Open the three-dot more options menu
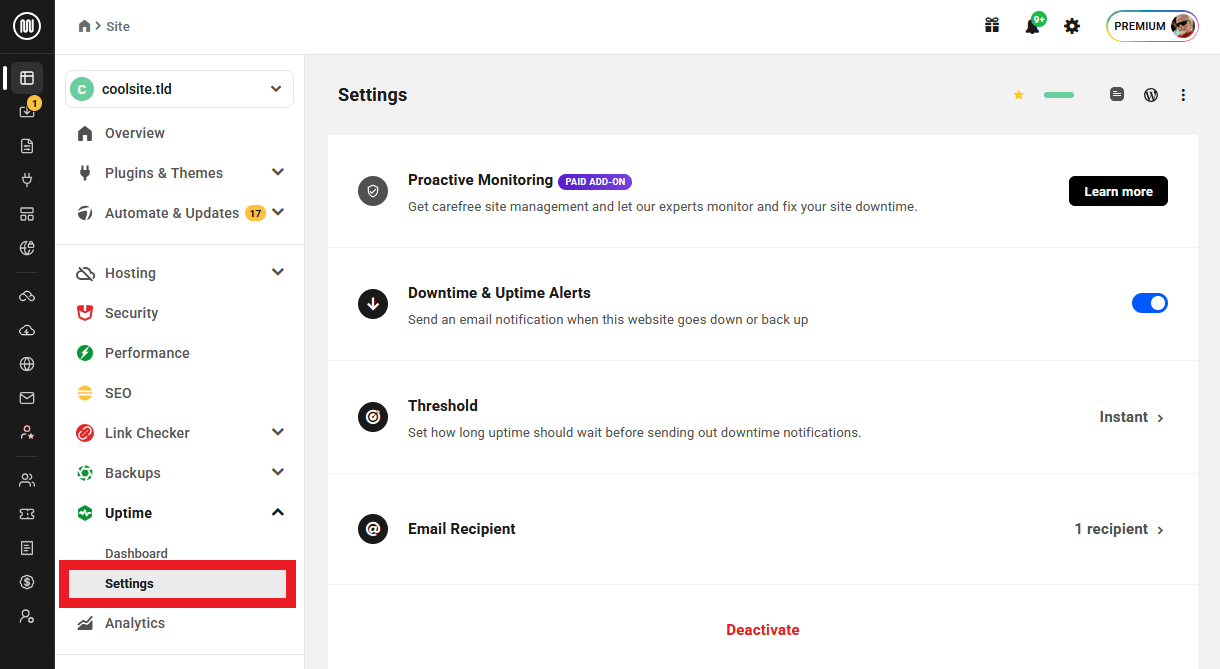This screenshot has height=669, width=1220. pos(1183,95)
